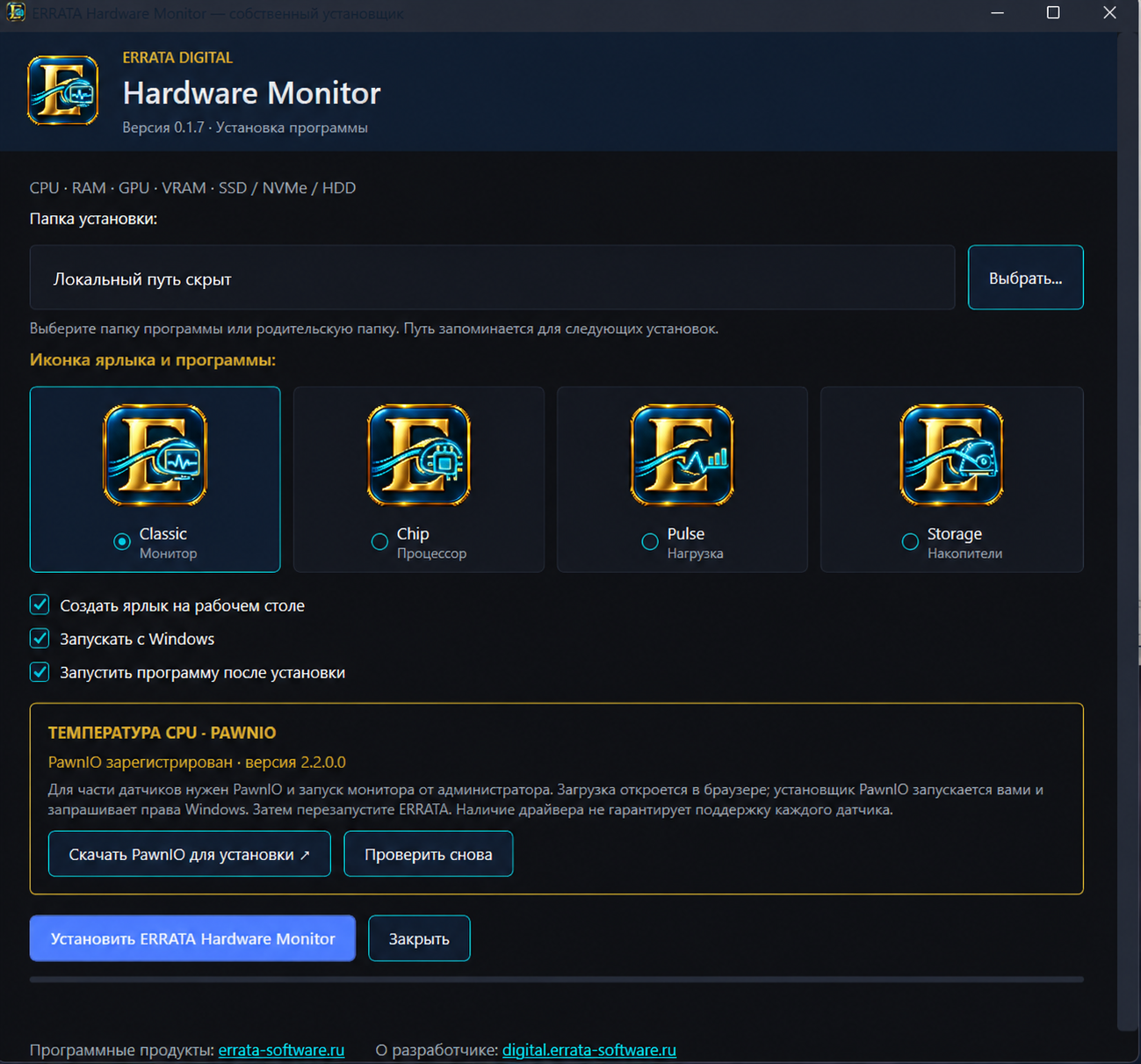Open the errata-software.ru link
The width and height of the screenshot is (1141, 1064).
point(281,1050)
